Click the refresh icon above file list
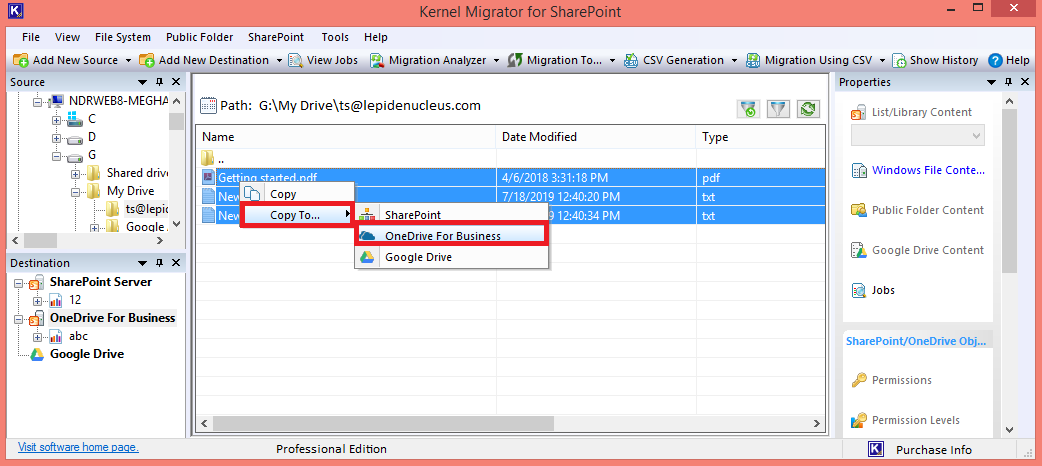Image resolution: width=1042 pixels, height=466 pixels. 808,109
